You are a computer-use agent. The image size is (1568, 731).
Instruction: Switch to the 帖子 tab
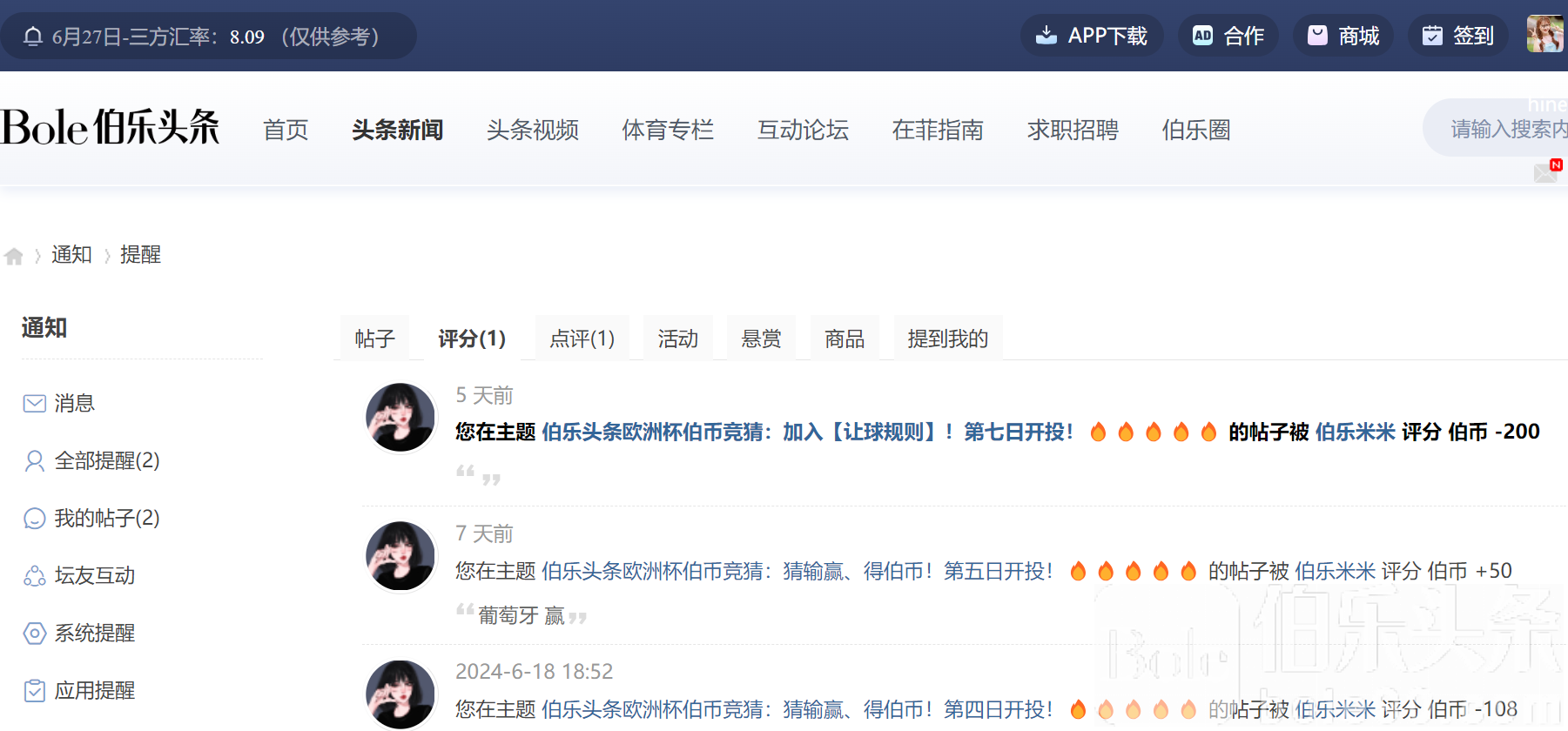click(x=375, y=338)
